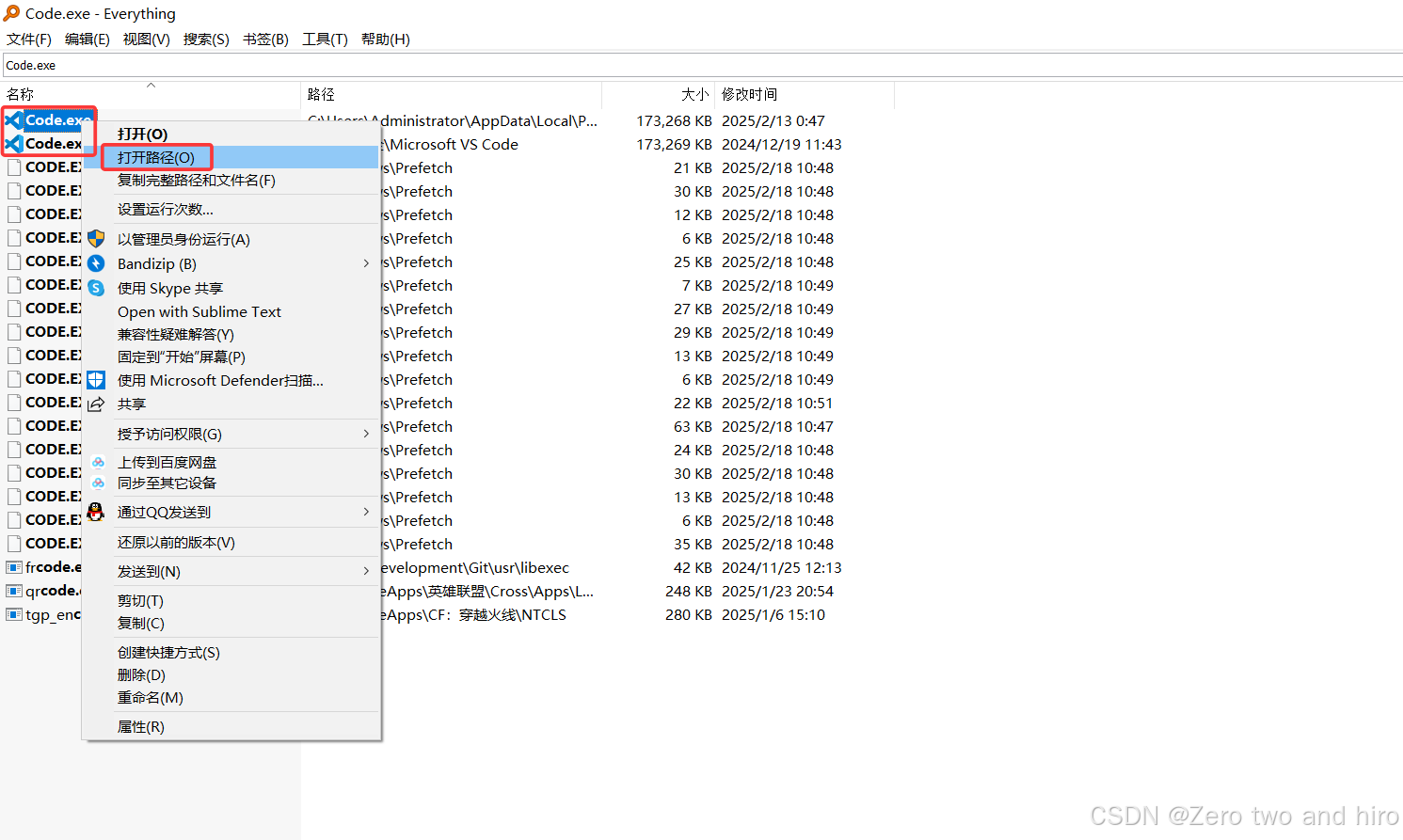Screen dimensions: 1403x840
Task: Click the Skype icon for 使用Skype共享
Action: tap(95, 288)
